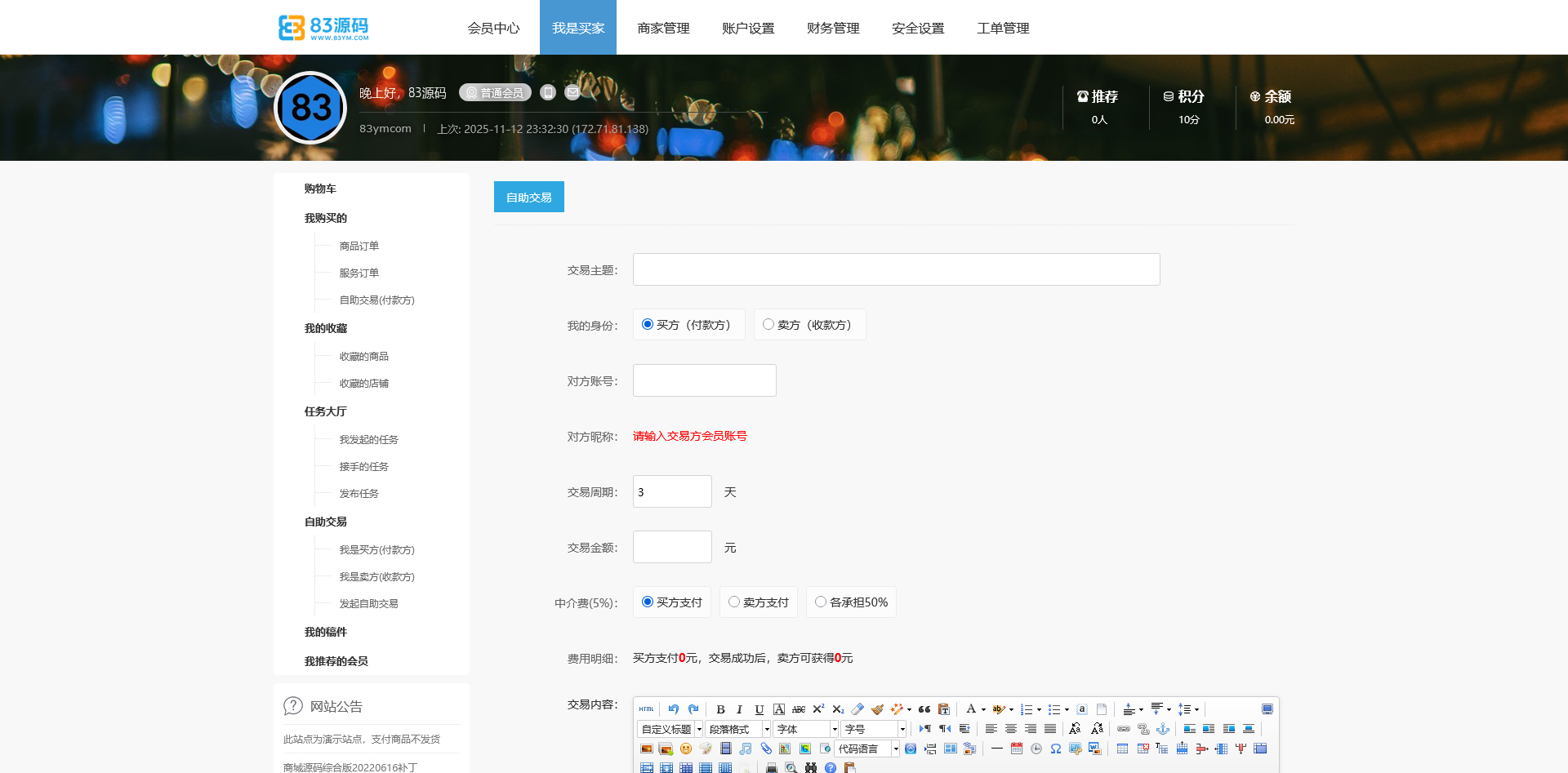Insert a horizontal rule line

pos(997,749)
